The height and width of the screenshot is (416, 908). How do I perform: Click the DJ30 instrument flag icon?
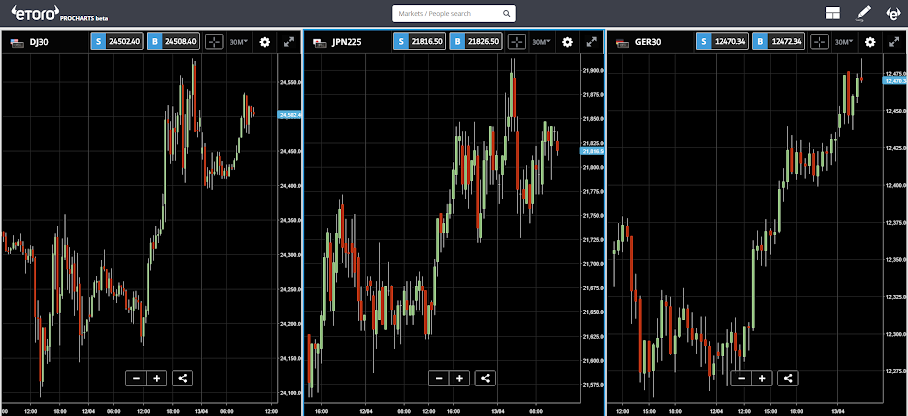coord(16,42)
